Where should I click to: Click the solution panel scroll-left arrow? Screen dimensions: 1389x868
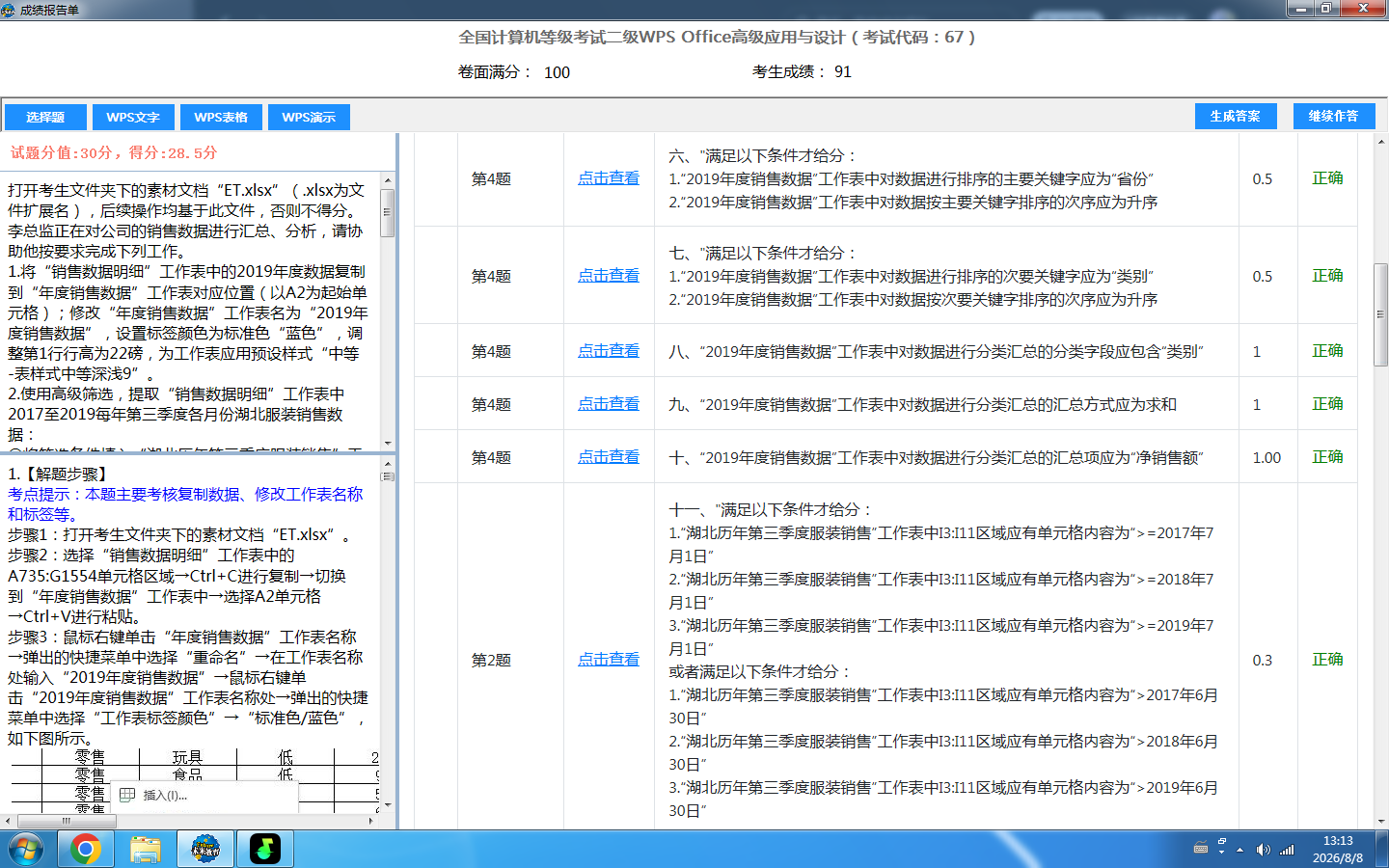9,822
